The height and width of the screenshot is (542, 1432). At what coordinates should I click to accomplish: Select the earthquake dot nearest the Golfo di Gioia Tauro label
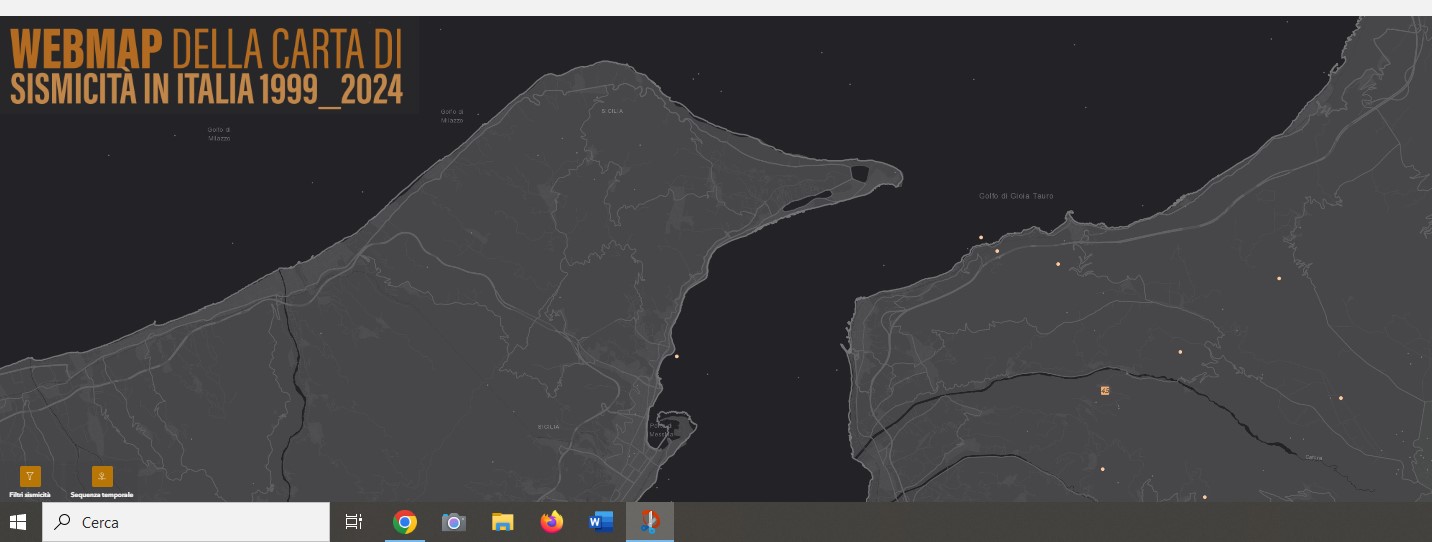[981, 237]
